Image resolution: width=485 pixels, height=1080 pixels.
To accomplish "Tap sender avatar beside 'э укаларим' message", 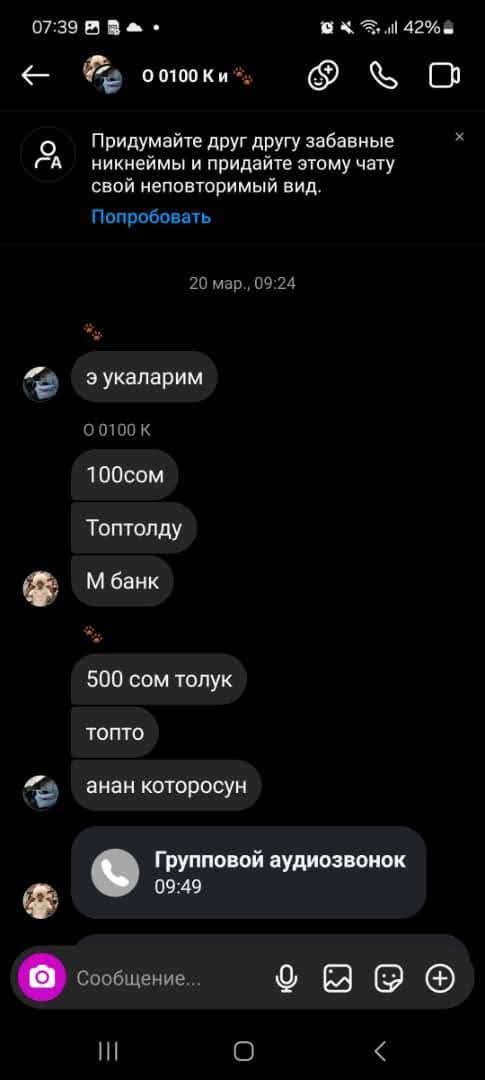I will [41, 384].
